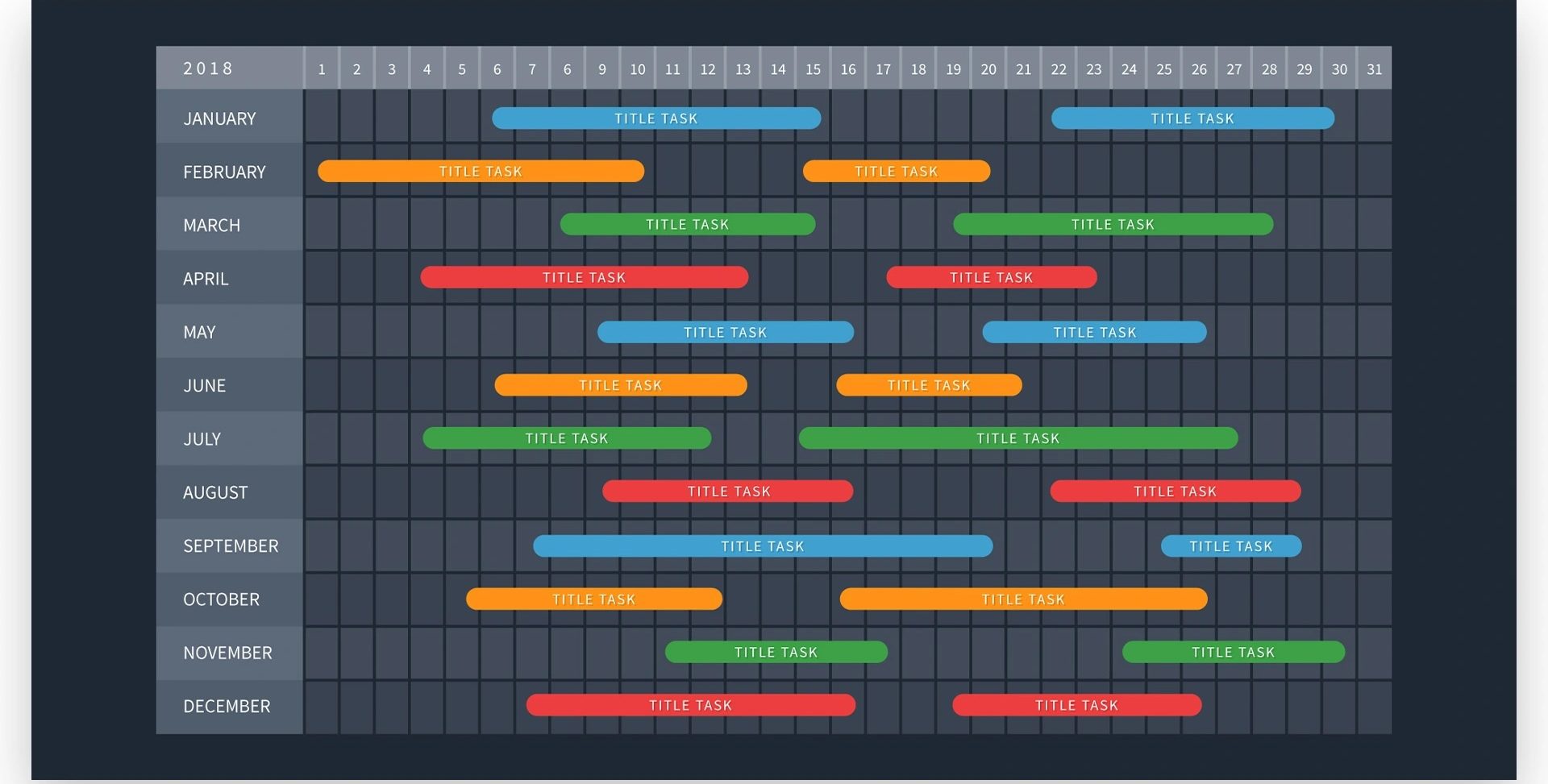Open the short blue bar in September

coord(1231,546)
